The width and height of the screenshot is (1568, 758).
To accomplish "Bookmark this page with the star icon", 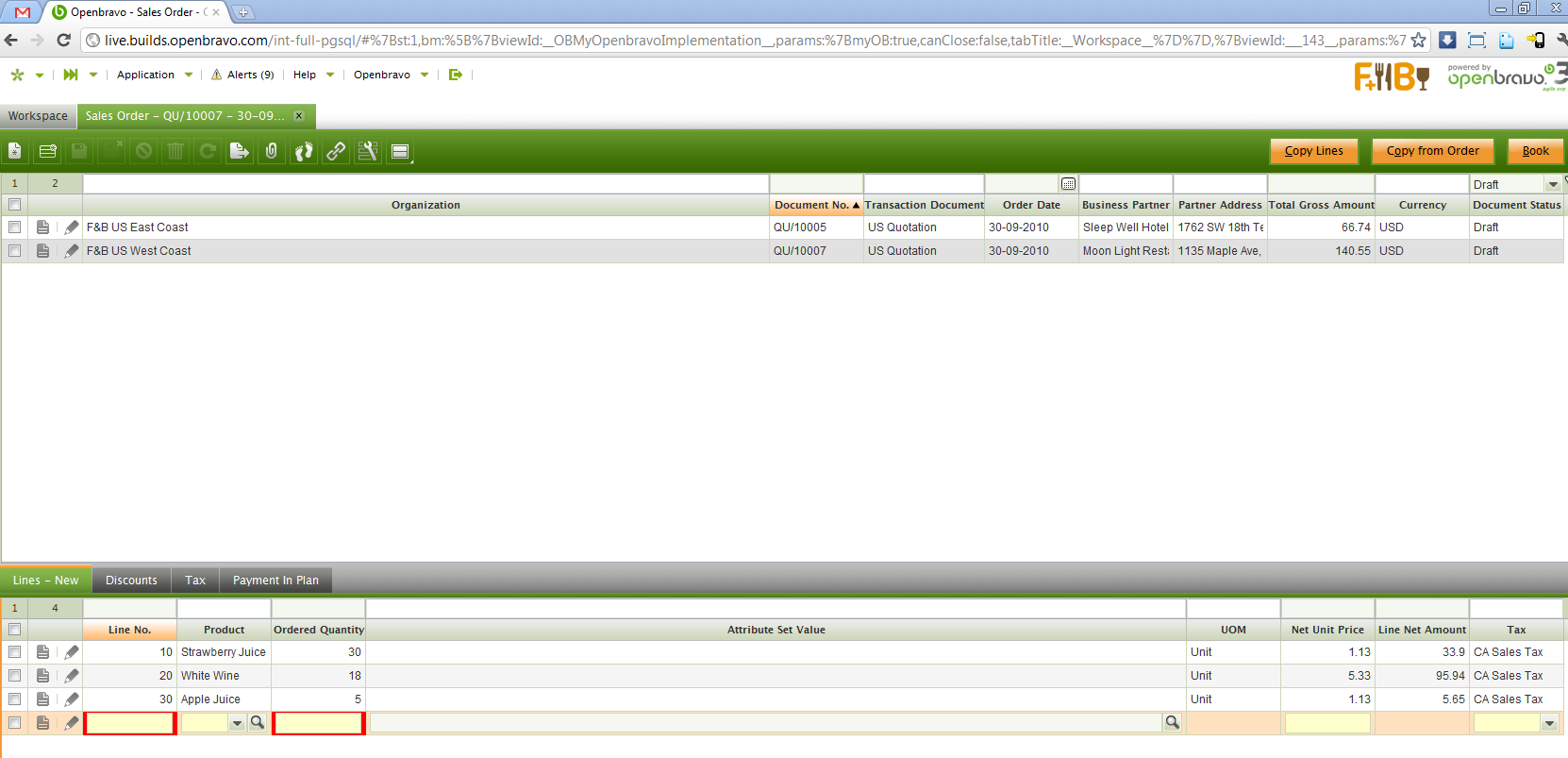I will [x=1418, y=40].
